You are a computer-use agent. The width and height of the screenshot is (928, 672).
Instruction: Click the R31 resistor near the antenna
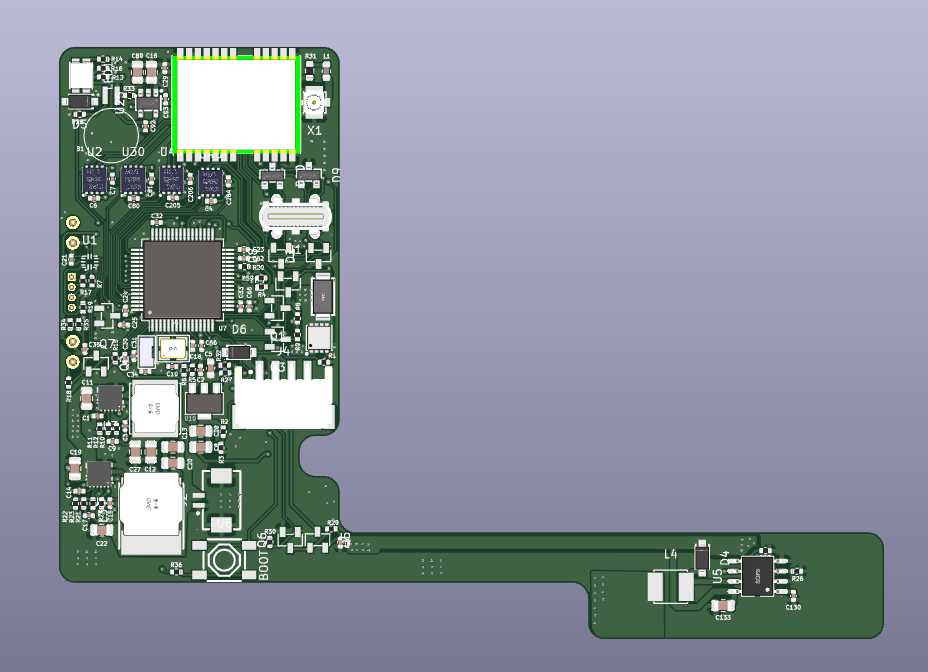pyautogui.click(x=310, y=71)
